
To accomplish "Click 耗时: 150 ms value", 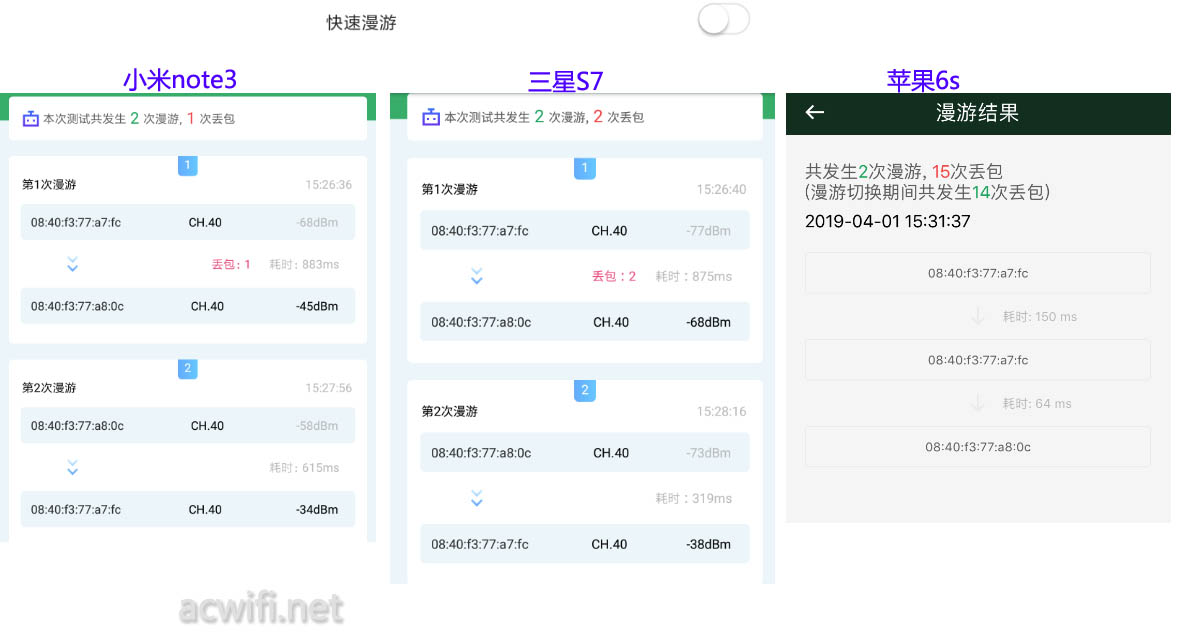I will [x=1040, y=316].
